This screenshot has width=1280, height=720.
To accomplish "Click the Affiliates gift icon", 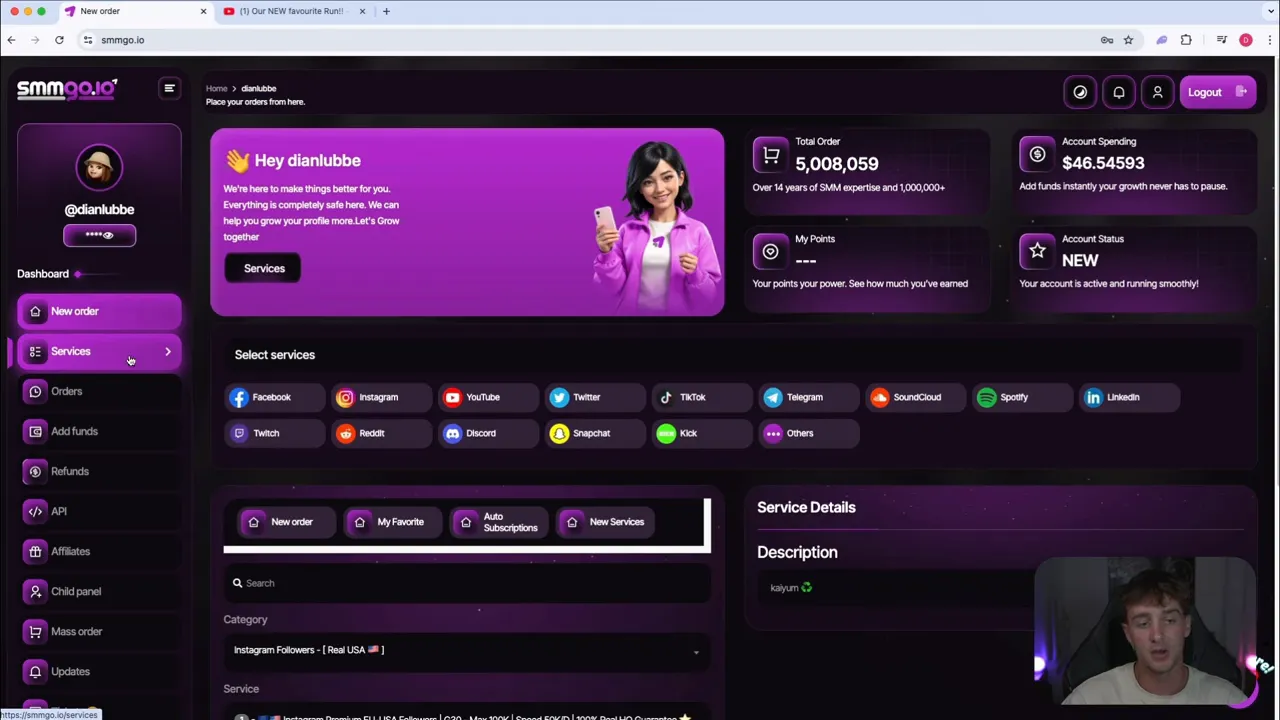I will click(35, 551).
